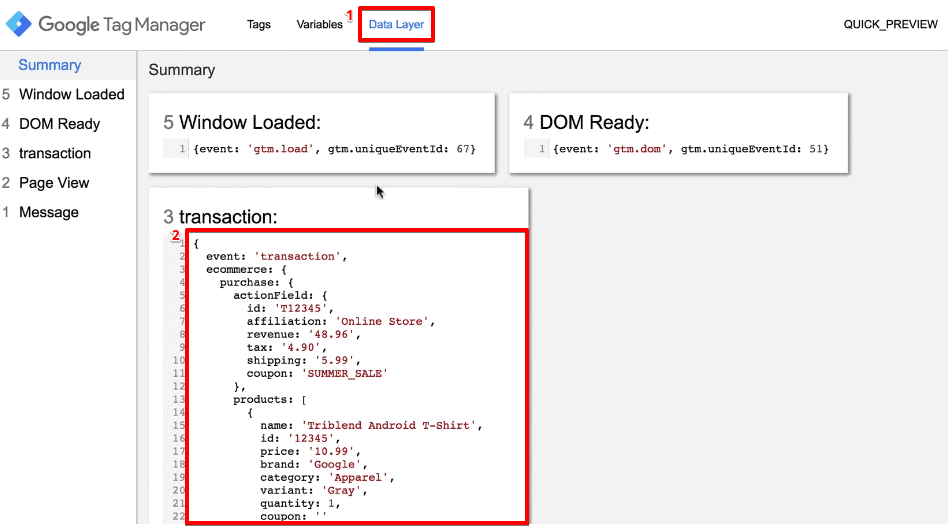Click the '4 DOM Ready:' card heading

click(586, 123)
